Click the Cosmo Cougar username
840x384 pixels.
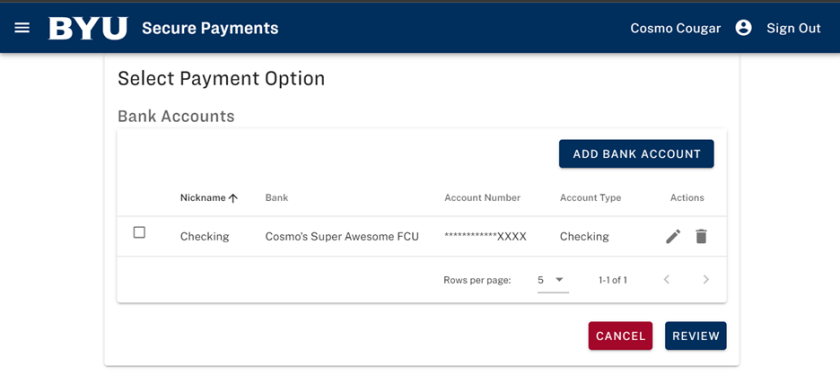pos(675,28)
